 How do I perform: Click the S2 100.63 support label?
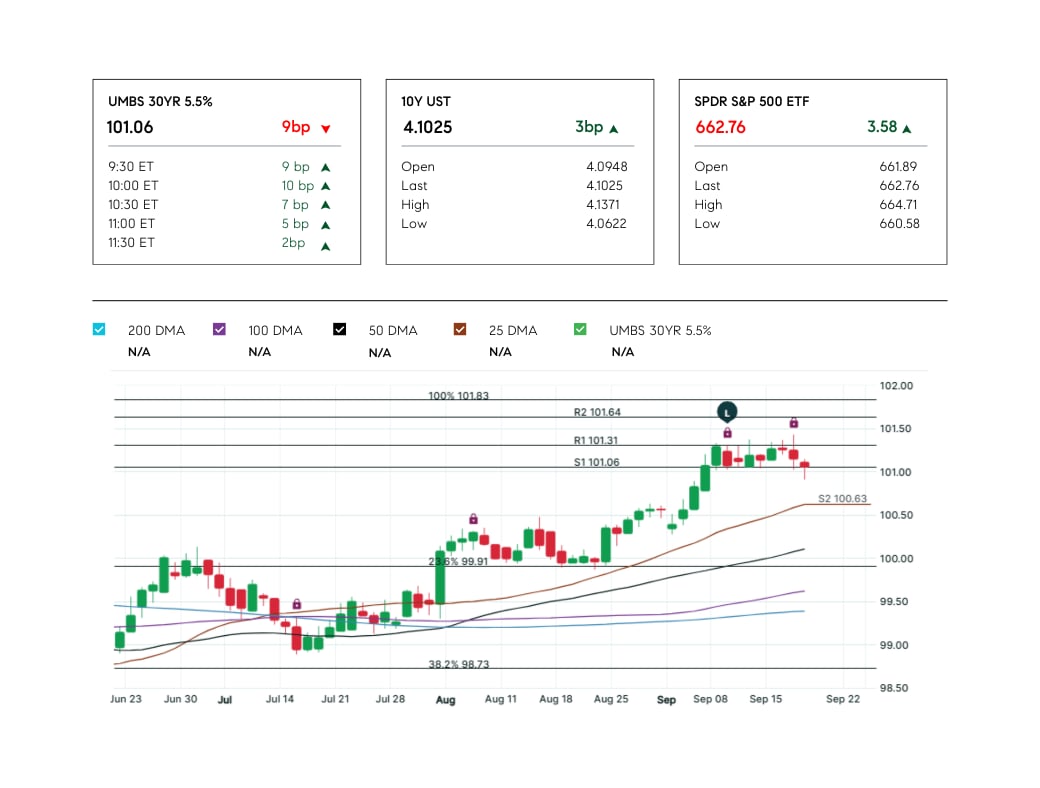pyautogui.click(x=842, y=498)
